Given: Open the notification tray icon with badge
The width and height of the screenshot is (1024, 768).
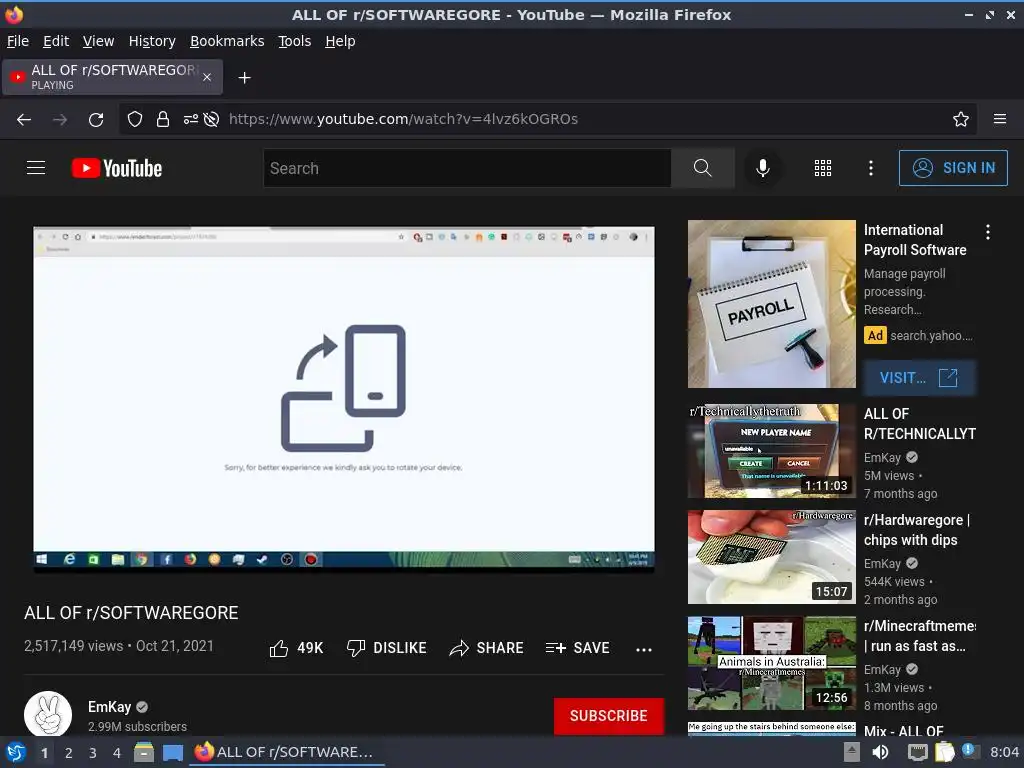Looking at the screenshot, I should click(970, 752).
